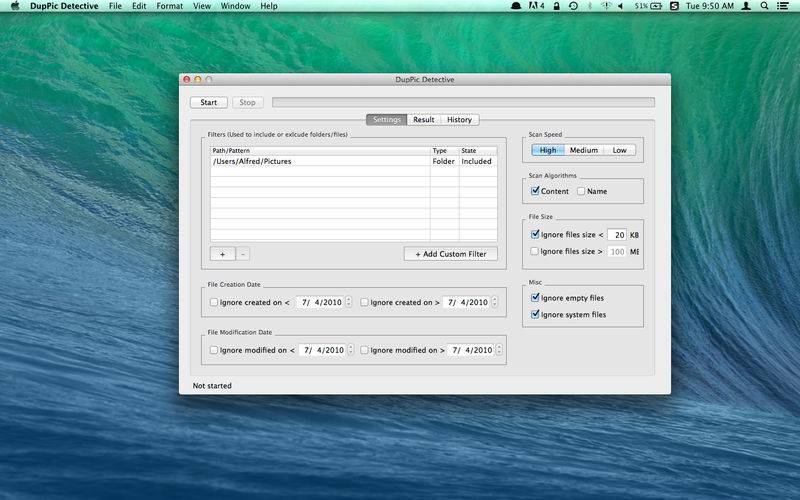The width and height of the screenshot is (800, 500).
Task: Select High scan speed
Action: click(548, 150)
